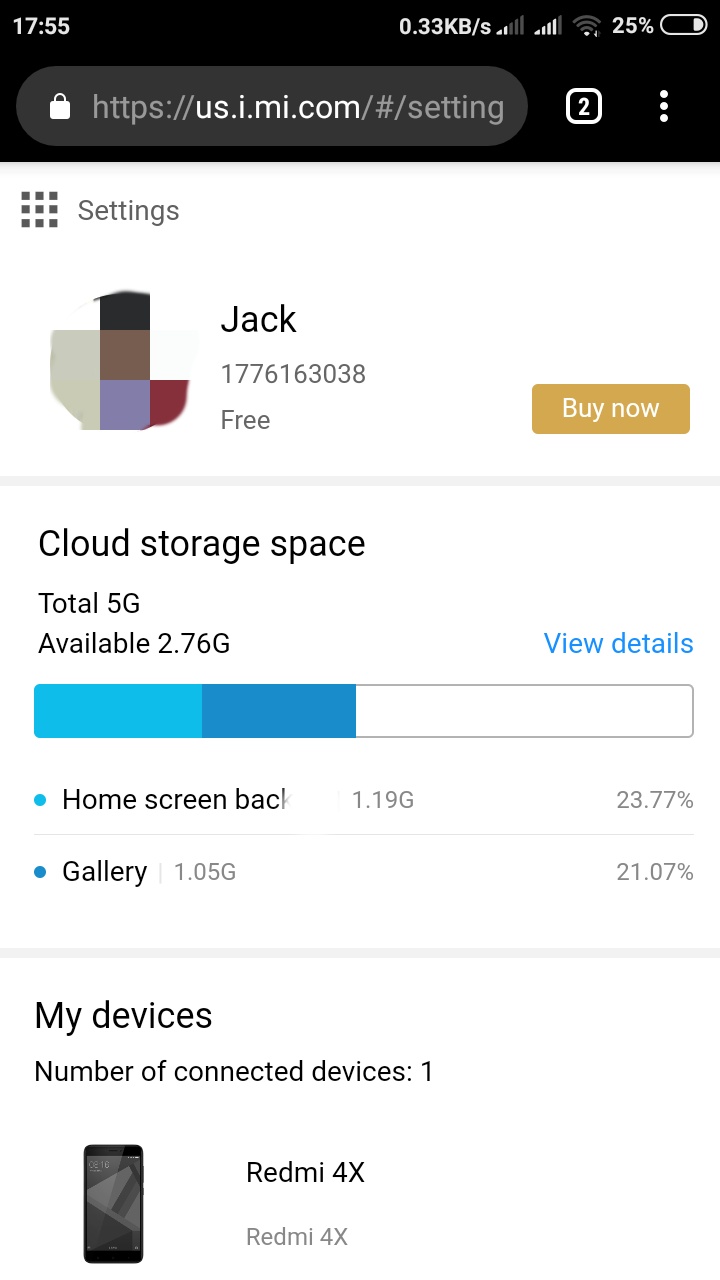Select the Gallery storage row
The width and height of the screenshot is (720, 1280).
[x=363, y=872]
